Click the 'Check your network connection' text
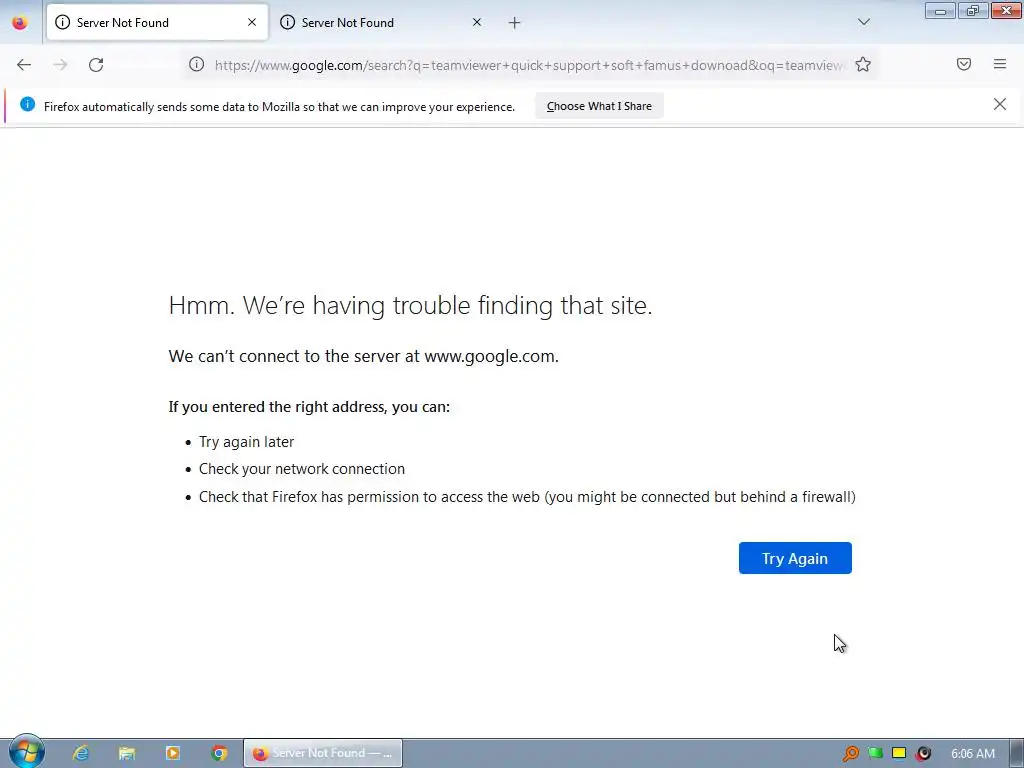The image size is (1024, 768). coord(302,469)
